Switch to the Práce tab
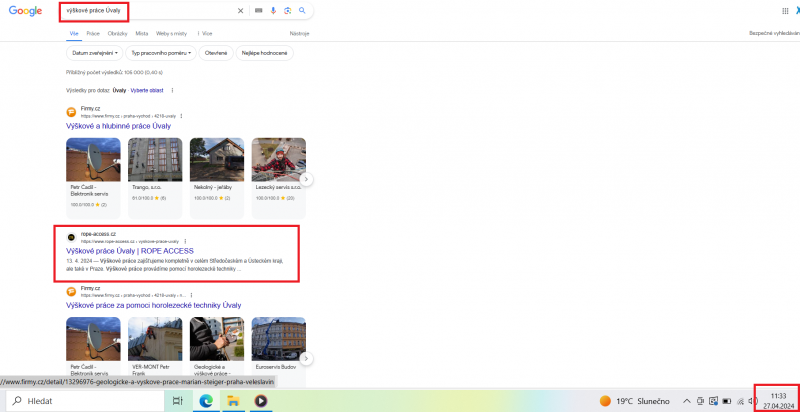 [x=93, y=34]
